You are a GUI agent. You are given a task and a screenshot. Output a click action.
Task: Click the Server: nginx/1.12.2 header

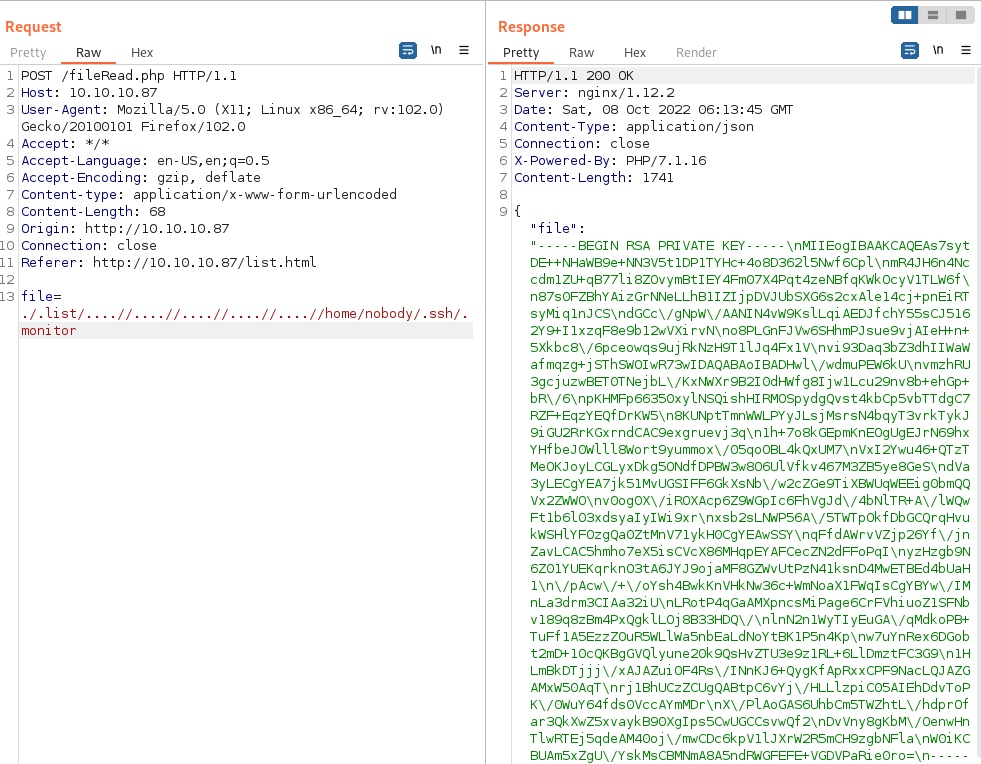[594, 93]
